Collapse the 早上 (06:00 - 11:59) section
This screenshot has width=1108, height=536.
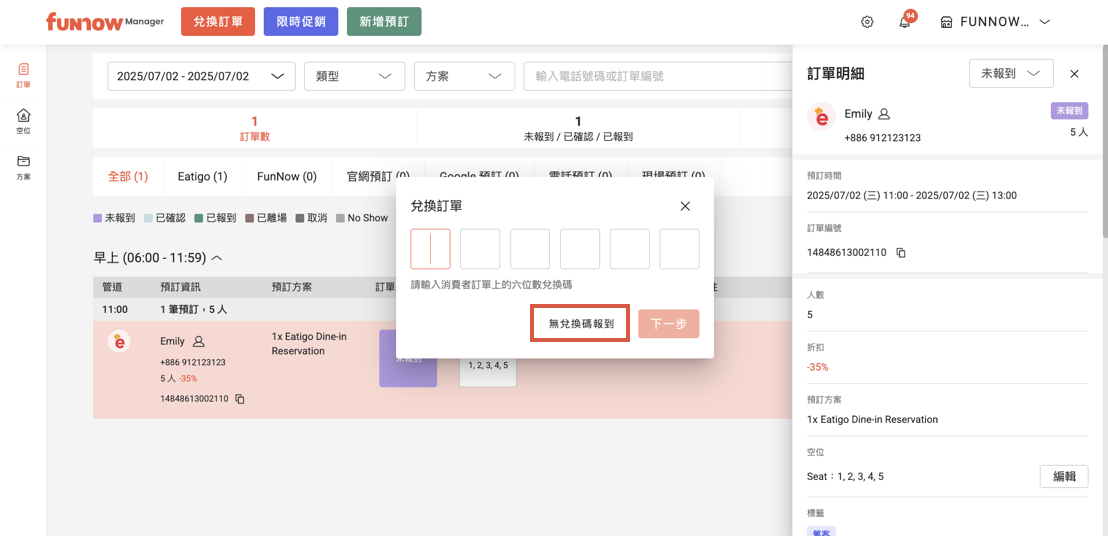(217, 258)
